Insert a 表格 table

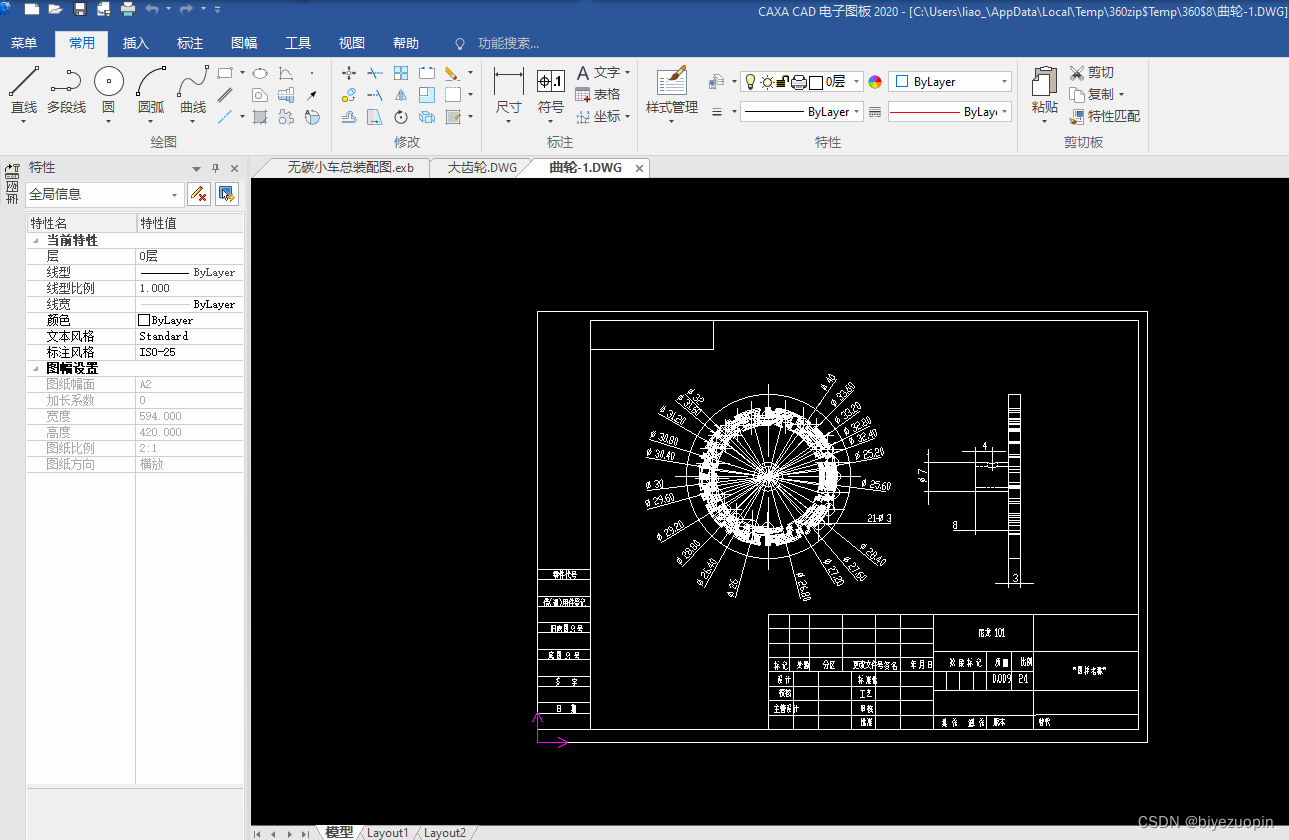598,94
